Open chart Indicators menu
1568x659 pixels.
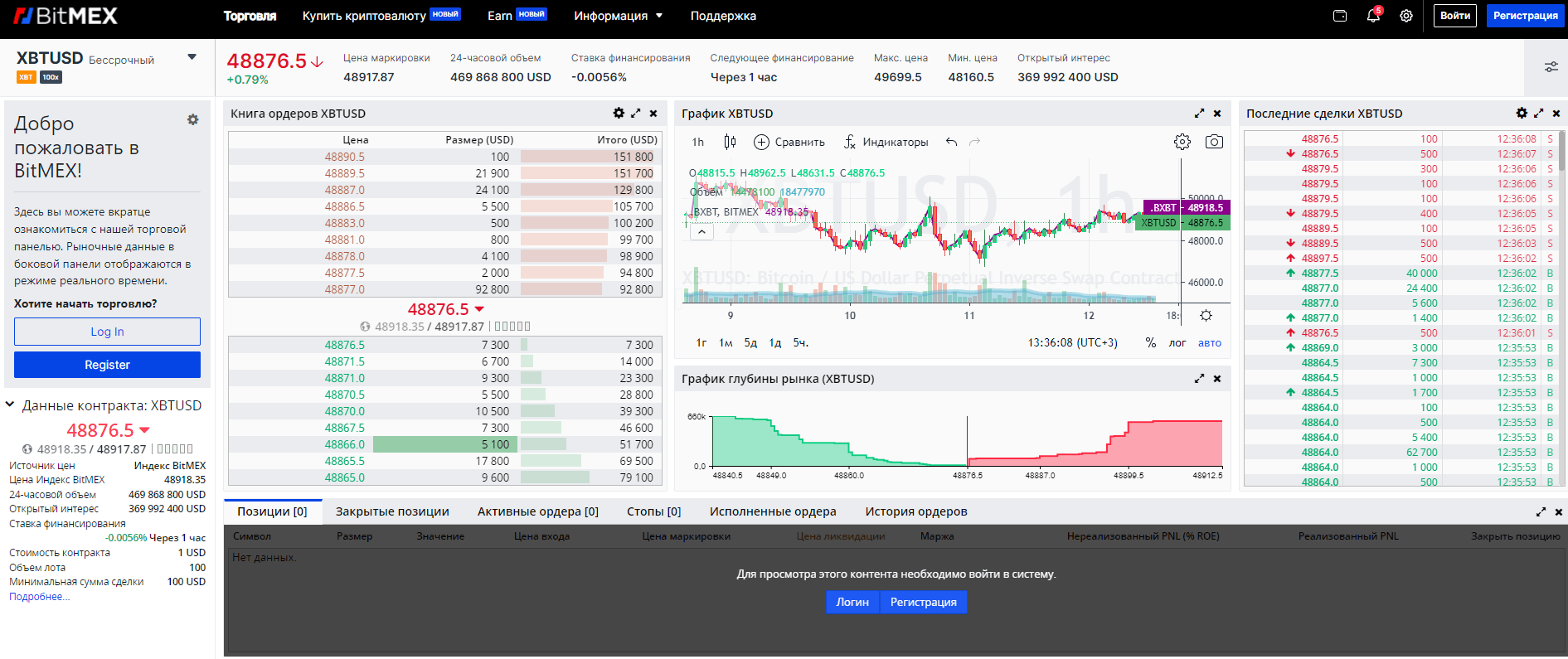coord(886,142)
